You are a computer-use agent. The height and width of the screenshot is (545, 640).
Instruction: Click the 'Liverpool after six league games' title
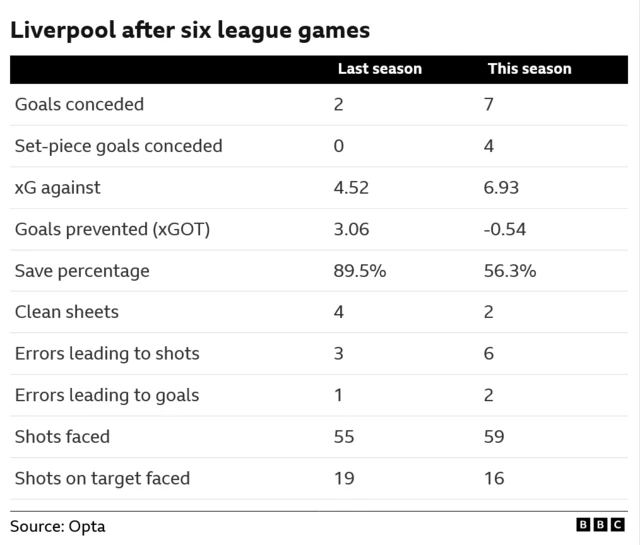click(x=190, y=30)
